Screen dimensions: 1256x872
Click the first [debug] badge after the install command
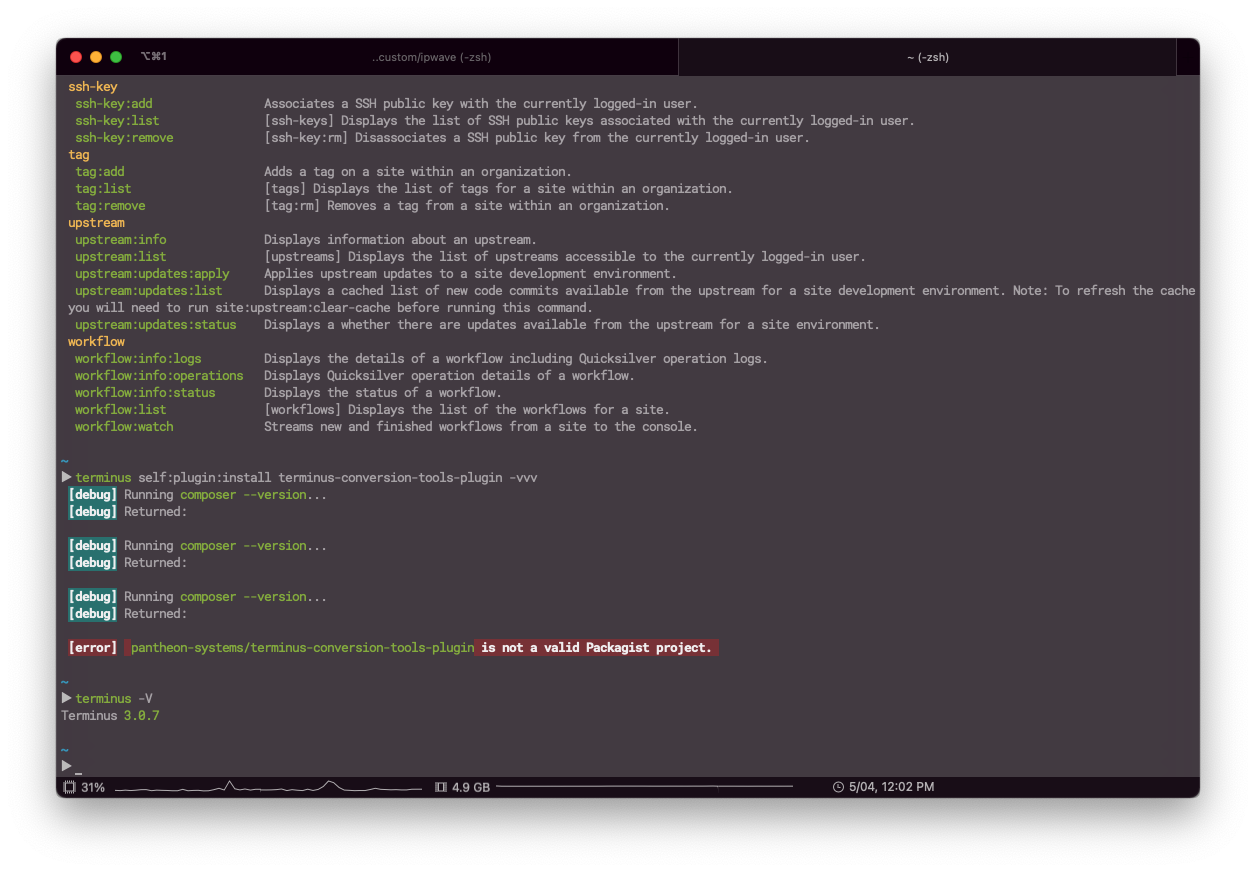click(x=93, y=495)
